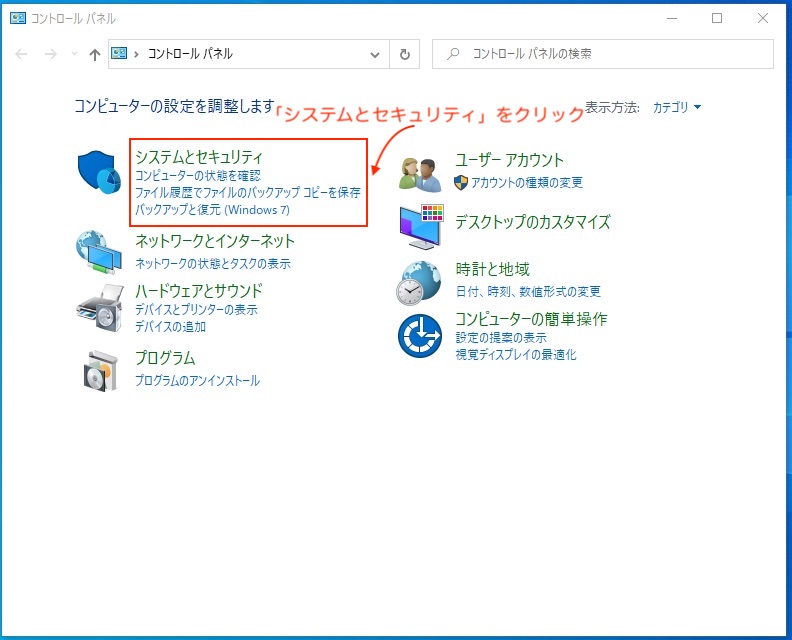Click the UAC shield beside アカウントの種類の変更
Image resolution: width=792 pixels, height=640 pixels.
pyautogui.click(x=461, y=182)
